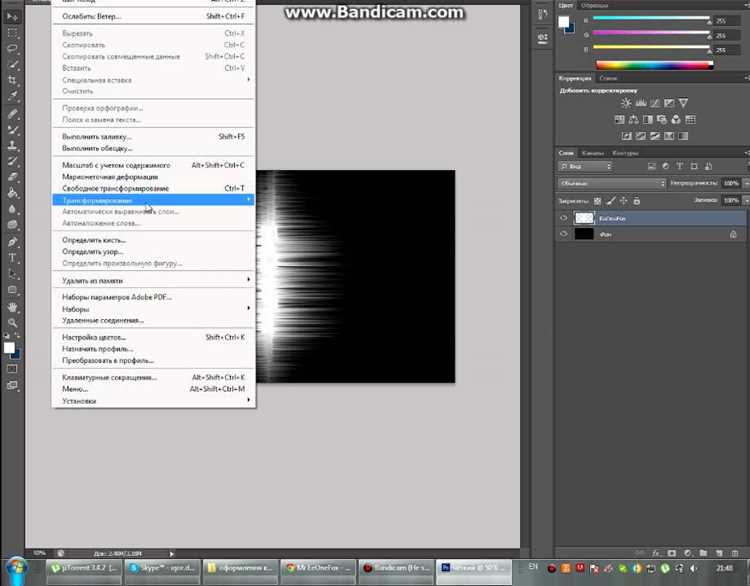This screenshot has width=750, height=586.
Task: Click the lock icon on Фон layer
Action: (x=733, y=234)
